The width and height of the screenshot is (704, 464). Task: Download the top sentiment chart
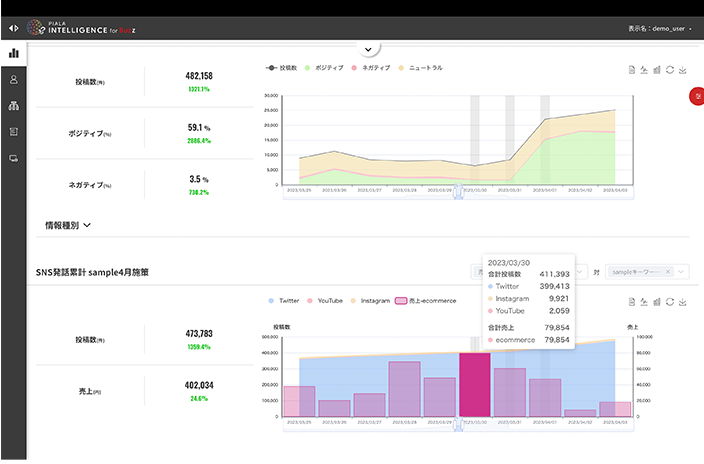click(x=683, y=70)
